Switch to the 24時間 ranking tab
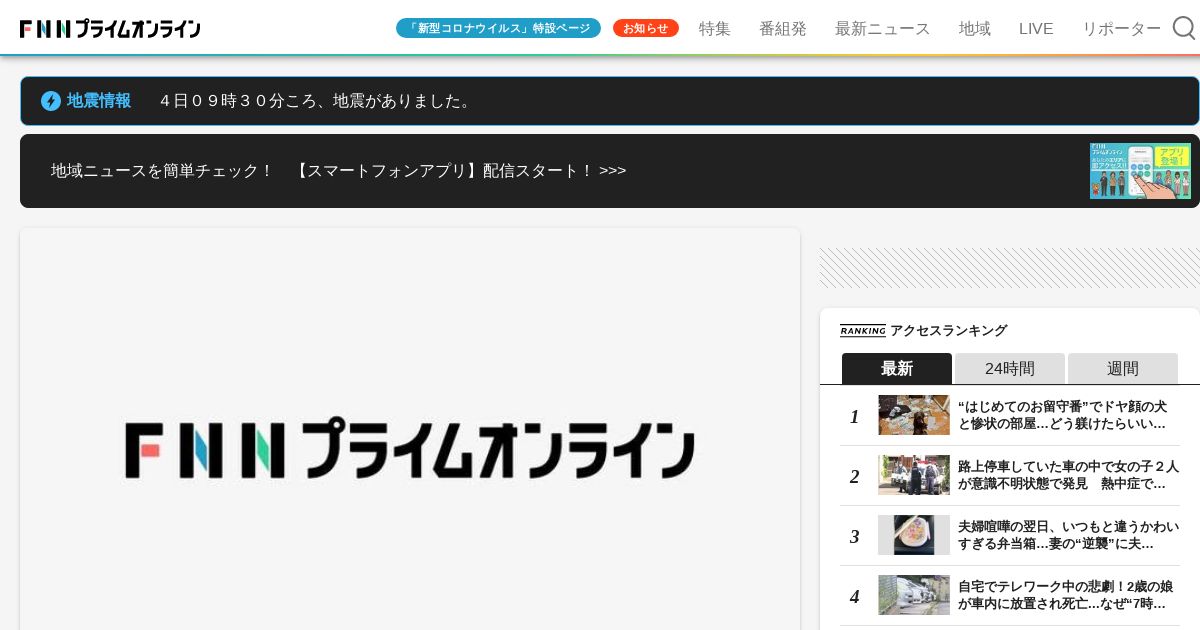 tap(1010, 368)
